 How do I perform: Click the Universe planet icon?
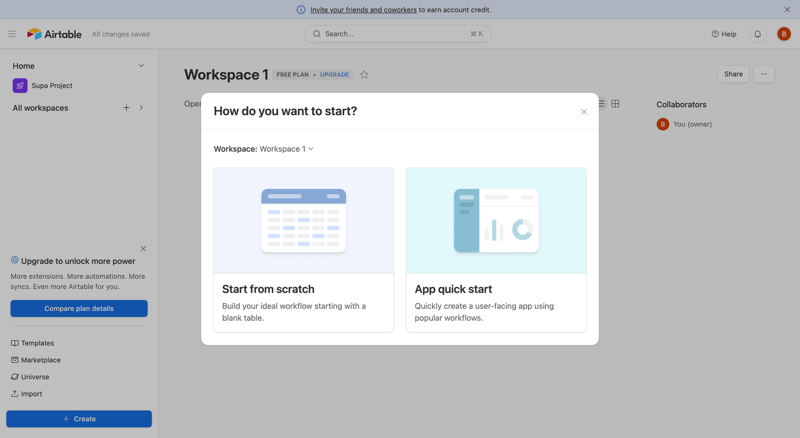15,377
